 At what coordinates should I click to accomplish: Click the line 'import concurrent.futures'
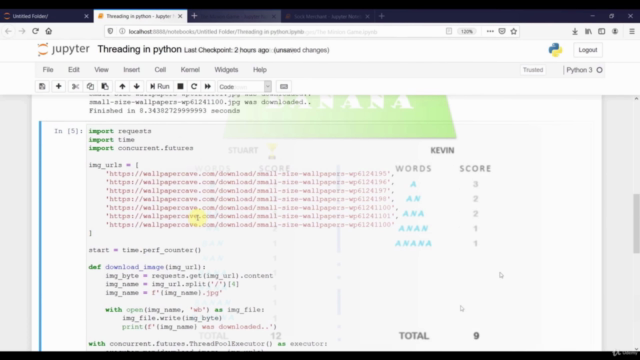click(x=141, y=148)
